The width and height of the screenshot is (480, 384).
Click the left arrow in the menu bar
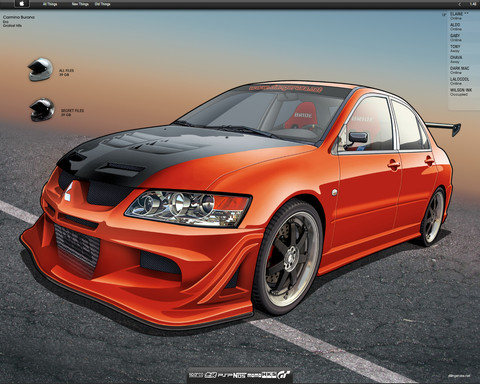[459, 4]
